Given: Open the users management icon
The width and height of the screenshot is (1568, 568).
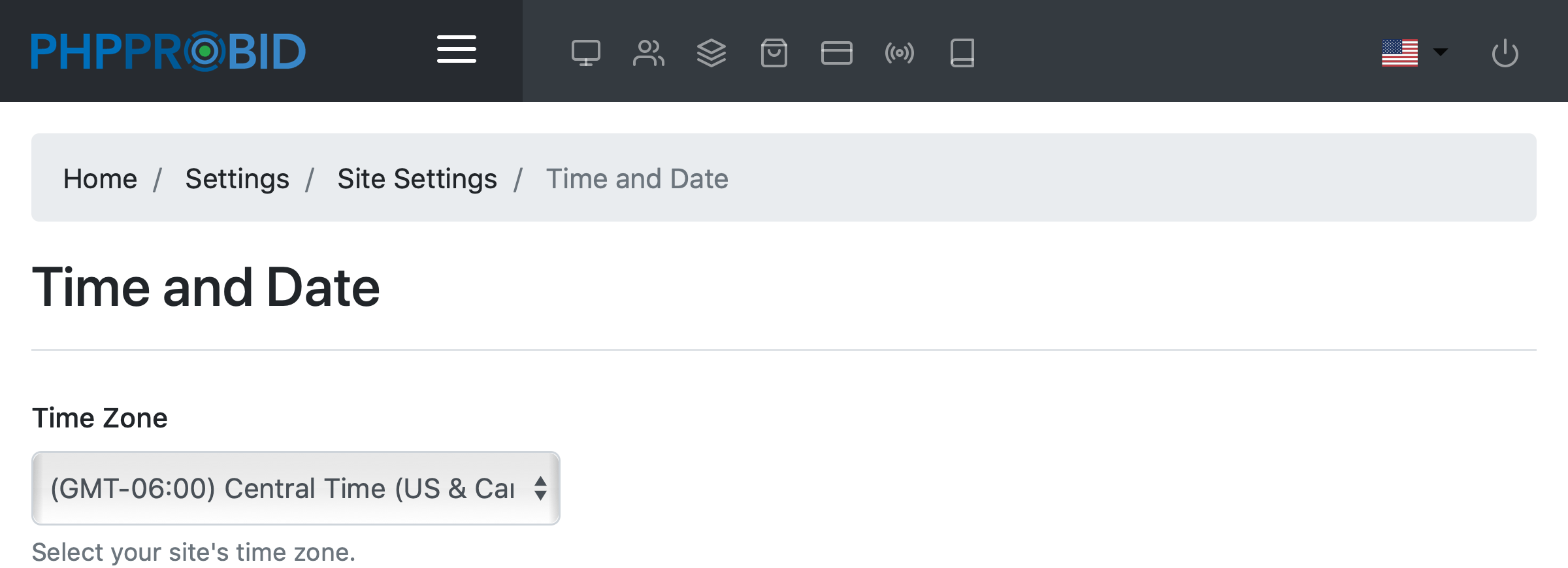Looking at the screenshot, I should pos(648,53).
